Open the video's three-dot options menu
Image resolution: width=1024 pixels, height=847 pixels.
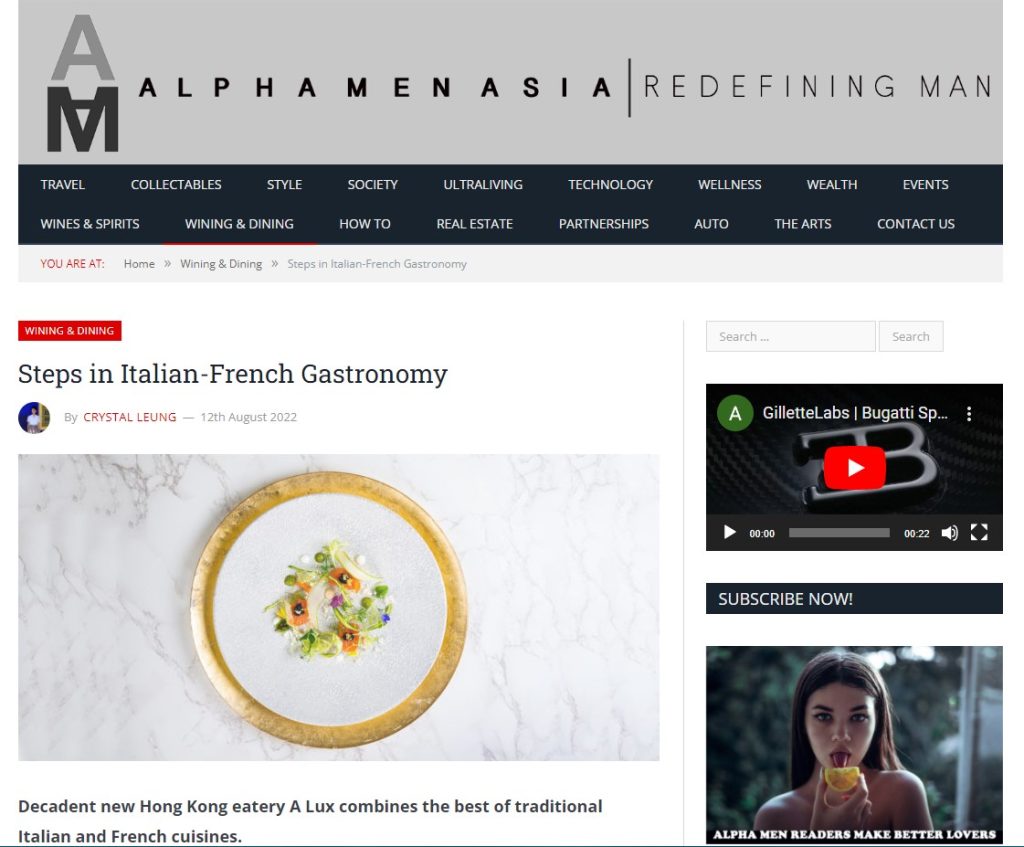click(x=969, y=413)
